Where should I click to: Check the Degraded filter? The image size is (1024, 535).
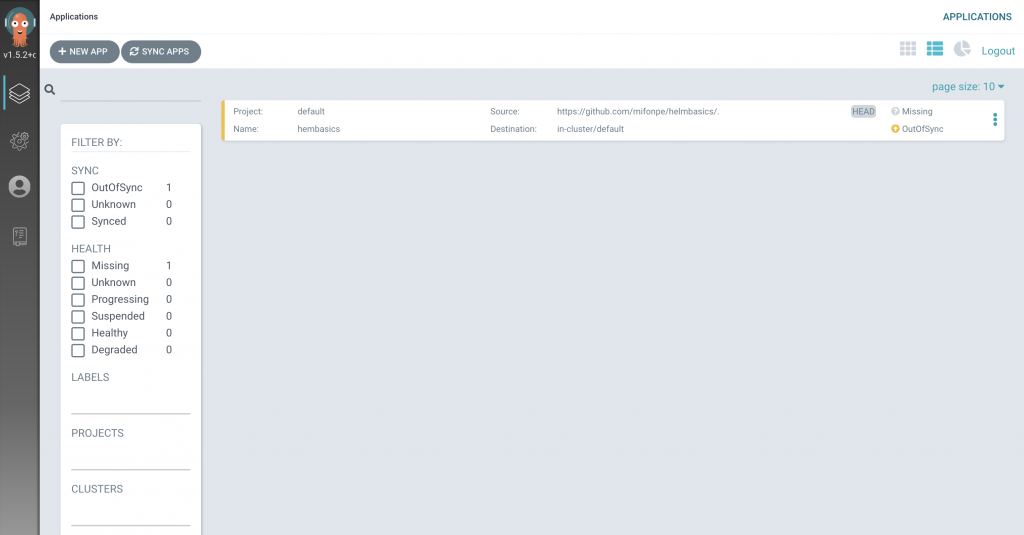click(78, 351)
